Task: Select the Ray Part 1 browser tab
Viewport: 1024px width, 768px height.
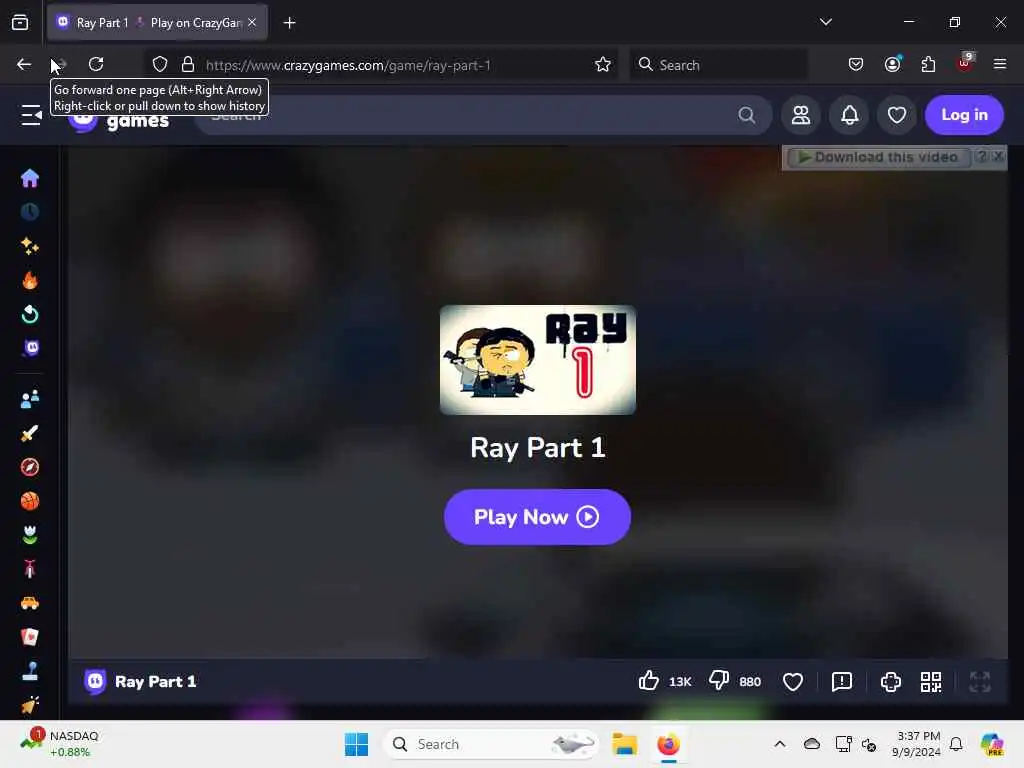Action: click(x=157, y=23)
